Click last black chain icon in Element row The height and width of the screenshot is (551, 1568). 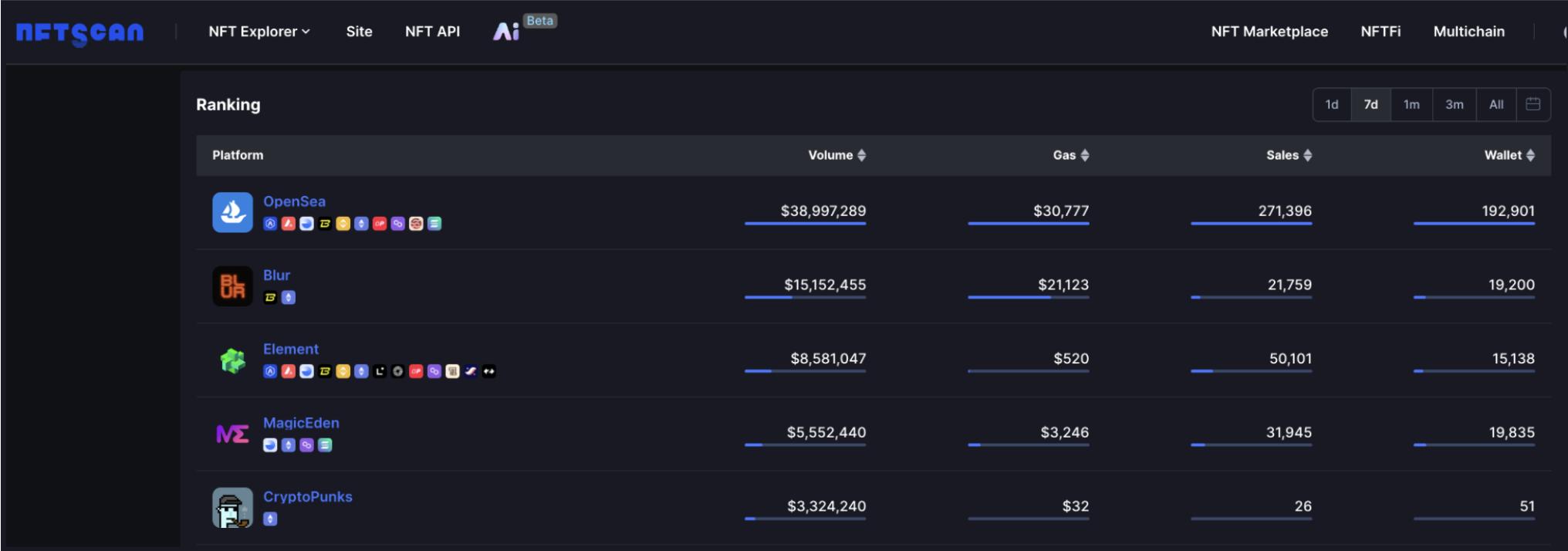(x=489, y=371)
